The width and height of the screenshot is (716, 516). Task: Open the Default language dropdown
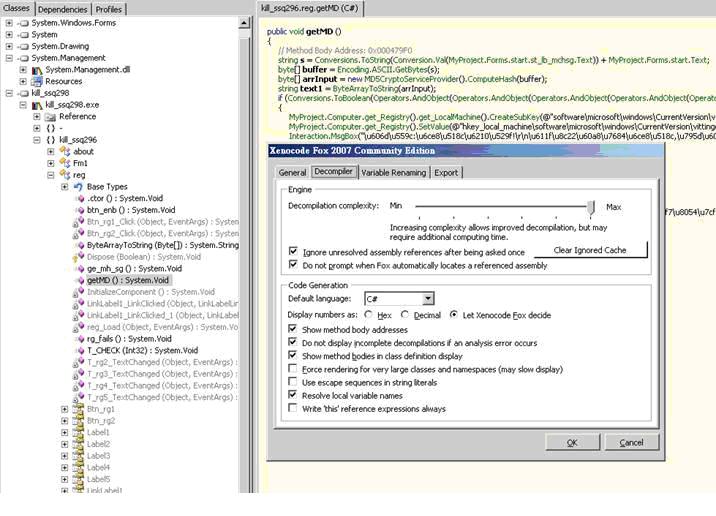click(x=427, y=299)
